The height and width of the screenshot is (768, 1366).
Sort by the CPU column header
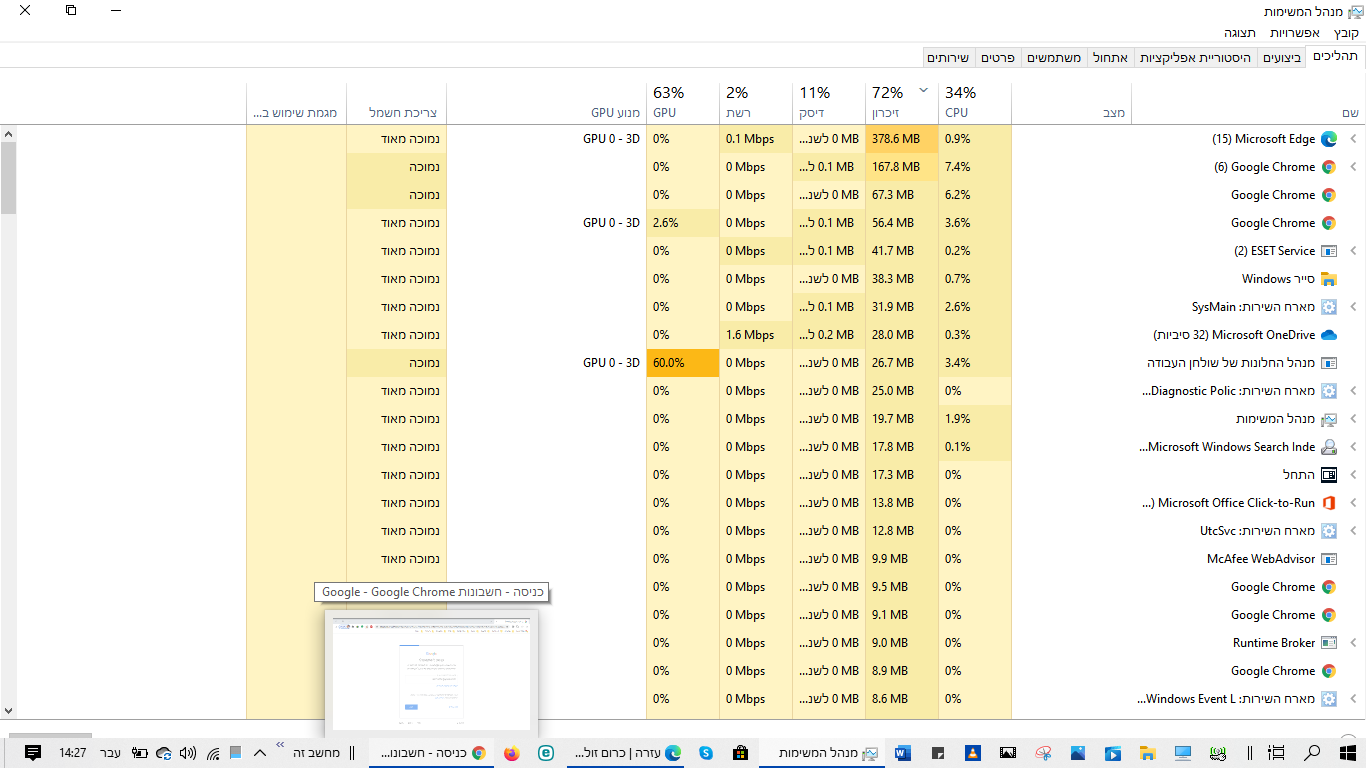[x=975, y=103]
